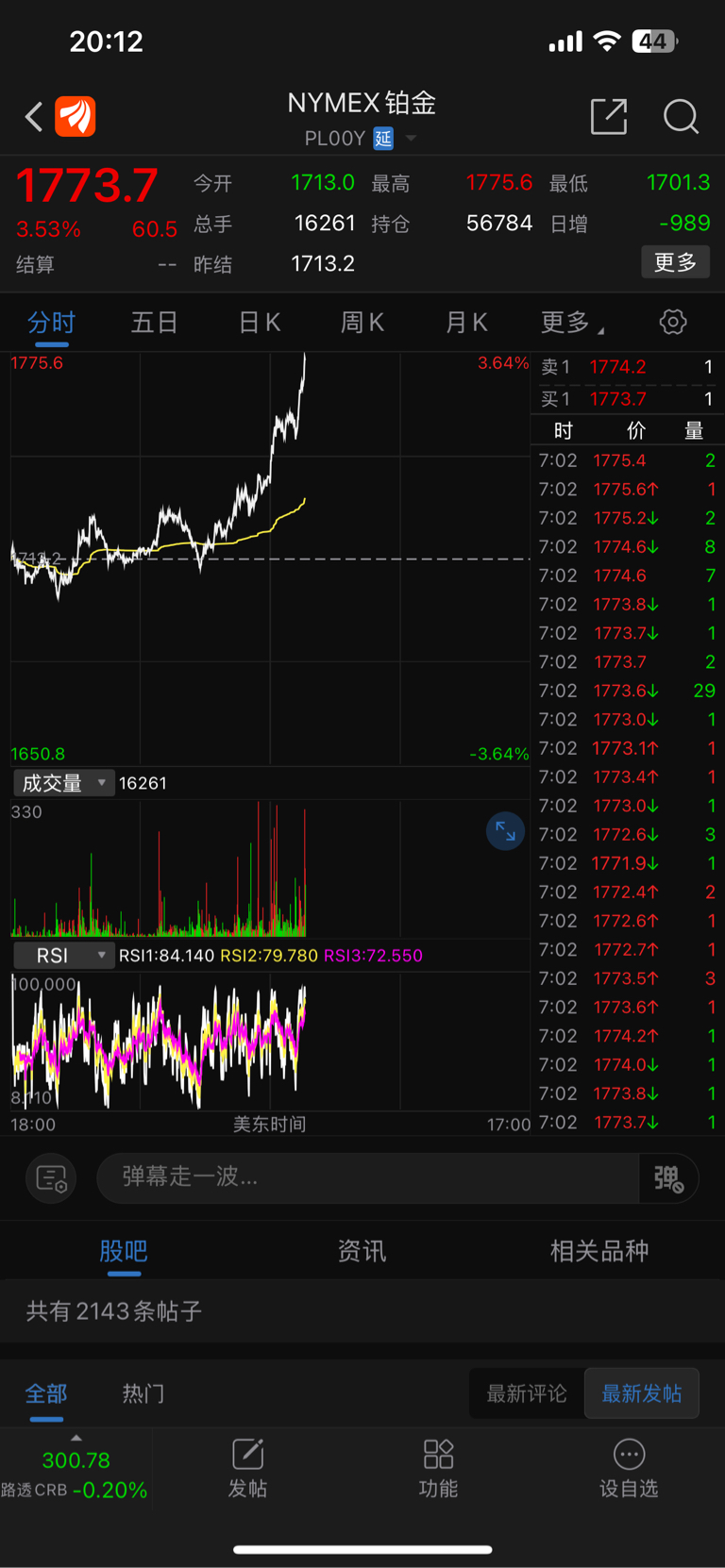
Task: Sort by 最新评论
Action: coord(527,1393)
